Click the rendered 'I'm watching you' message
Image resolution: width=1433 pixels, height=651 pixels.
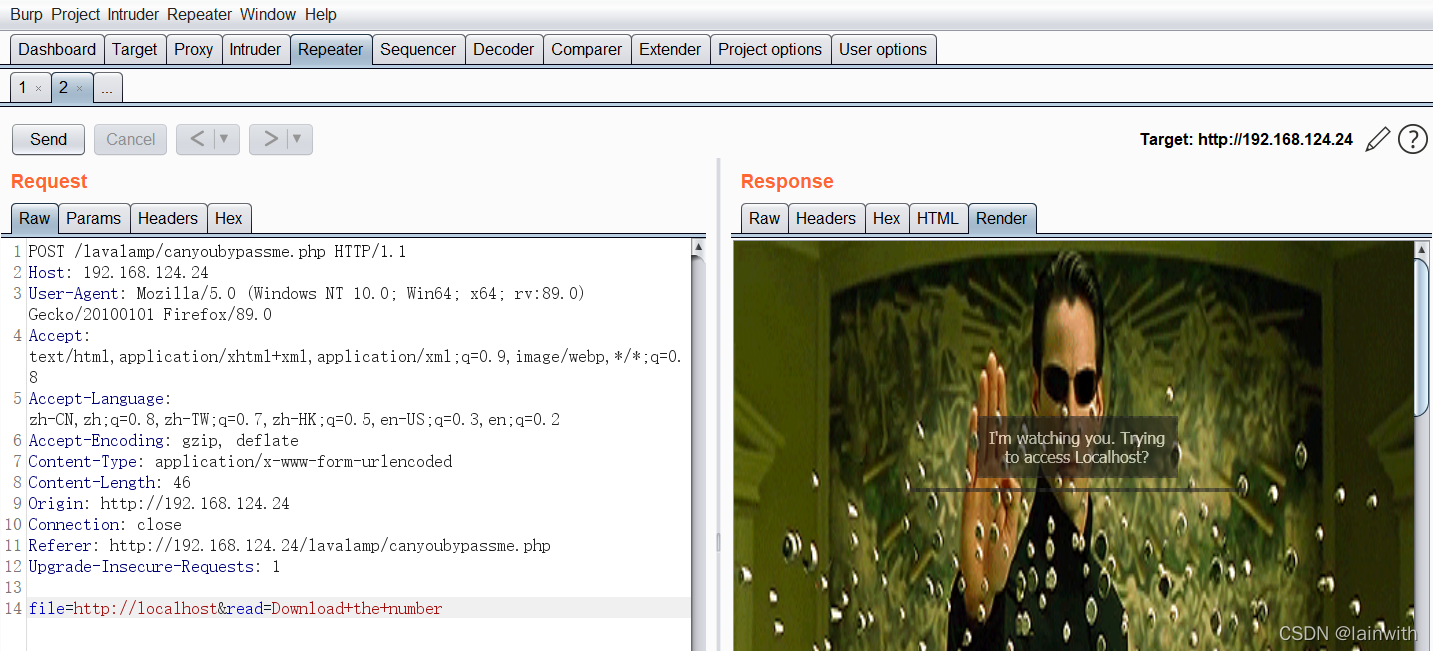[1077, 448]
